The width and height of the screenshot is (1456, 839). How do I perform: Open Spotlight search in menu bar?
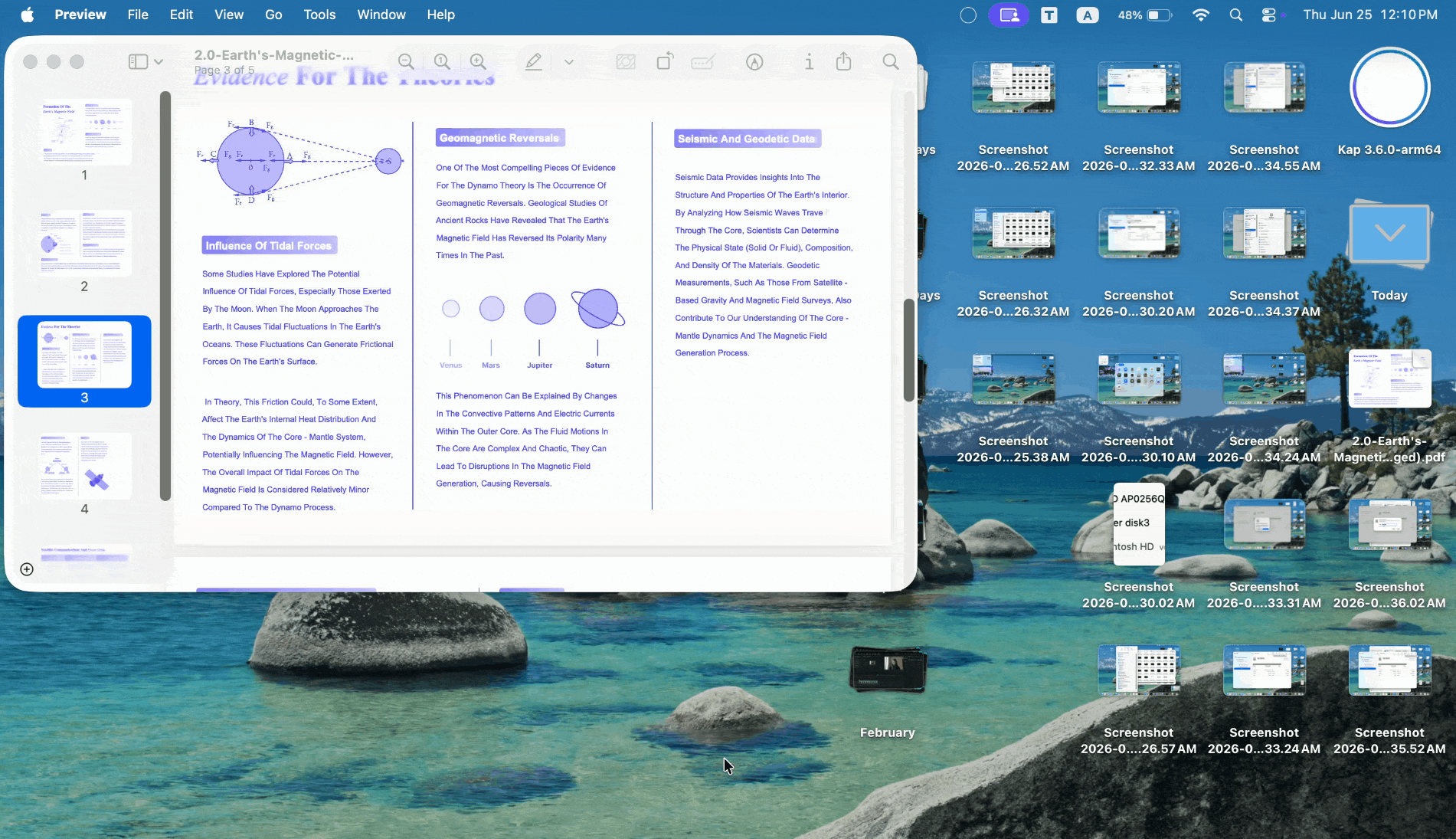[x=1235, y=15]
